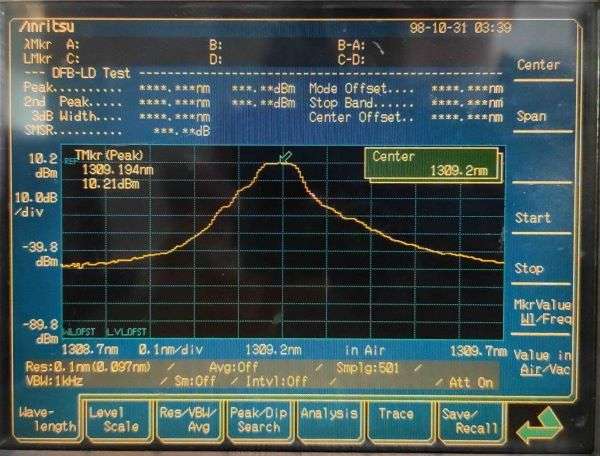Click the -39.8 dBm axis label
This screenshot has width=600, height=456.
(x=41, y=254)
